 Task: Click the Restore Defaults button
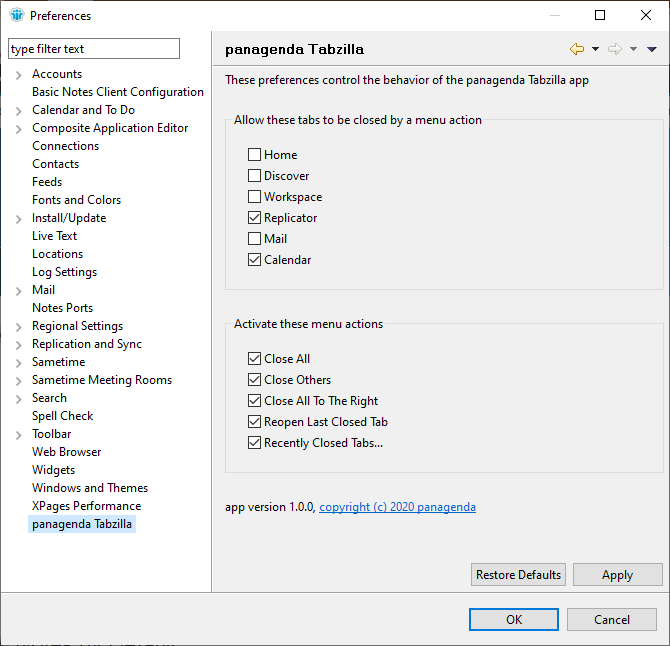518,575
